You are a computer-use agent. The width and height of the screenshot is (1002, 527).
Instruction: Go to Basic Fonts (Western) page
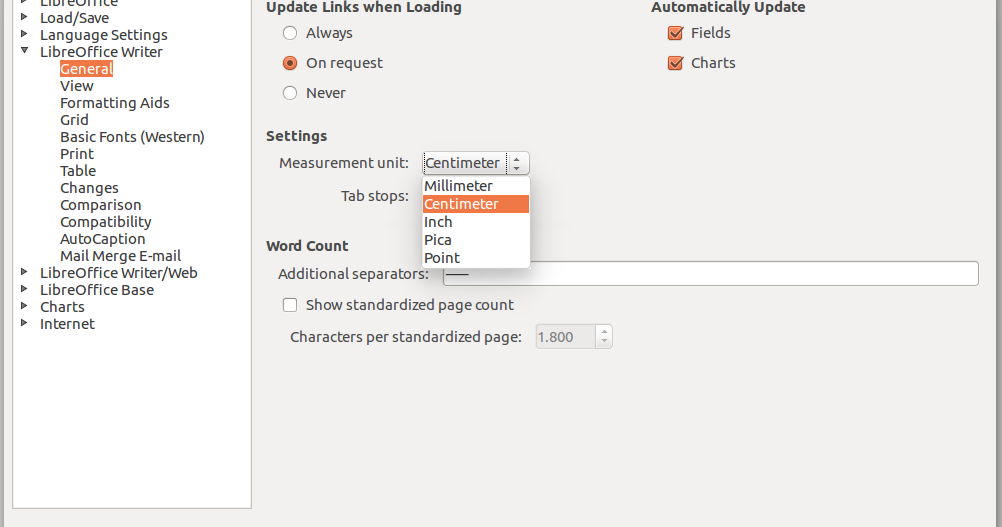pos(132,137)
